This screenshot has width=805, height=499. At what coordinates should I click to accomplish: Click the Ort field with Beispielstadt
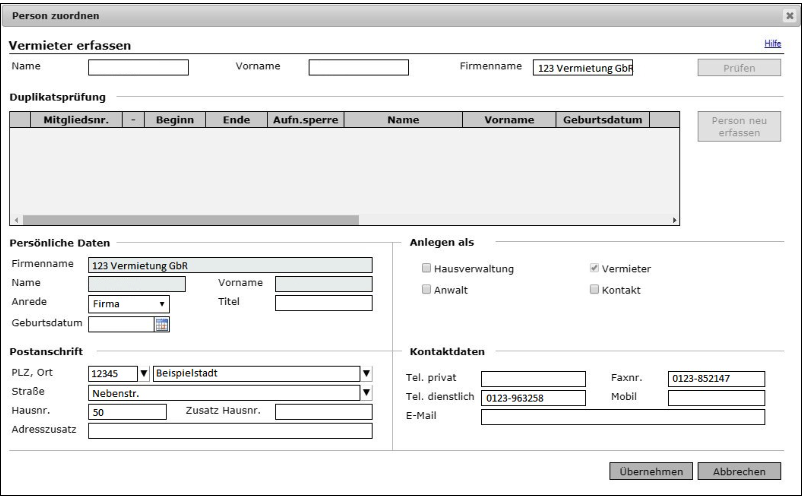(x=257, y=374)
